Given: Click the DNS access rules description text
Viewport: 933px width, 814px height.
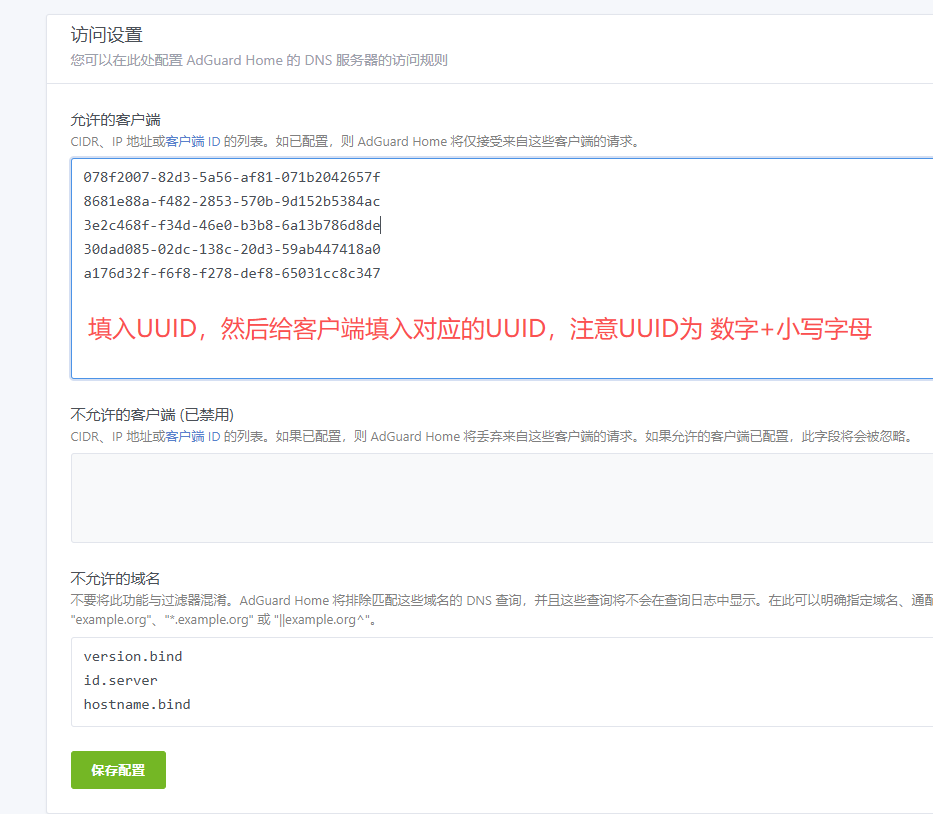Looking at the screenshot, I should pyautogui.click(x=258, y=60).
